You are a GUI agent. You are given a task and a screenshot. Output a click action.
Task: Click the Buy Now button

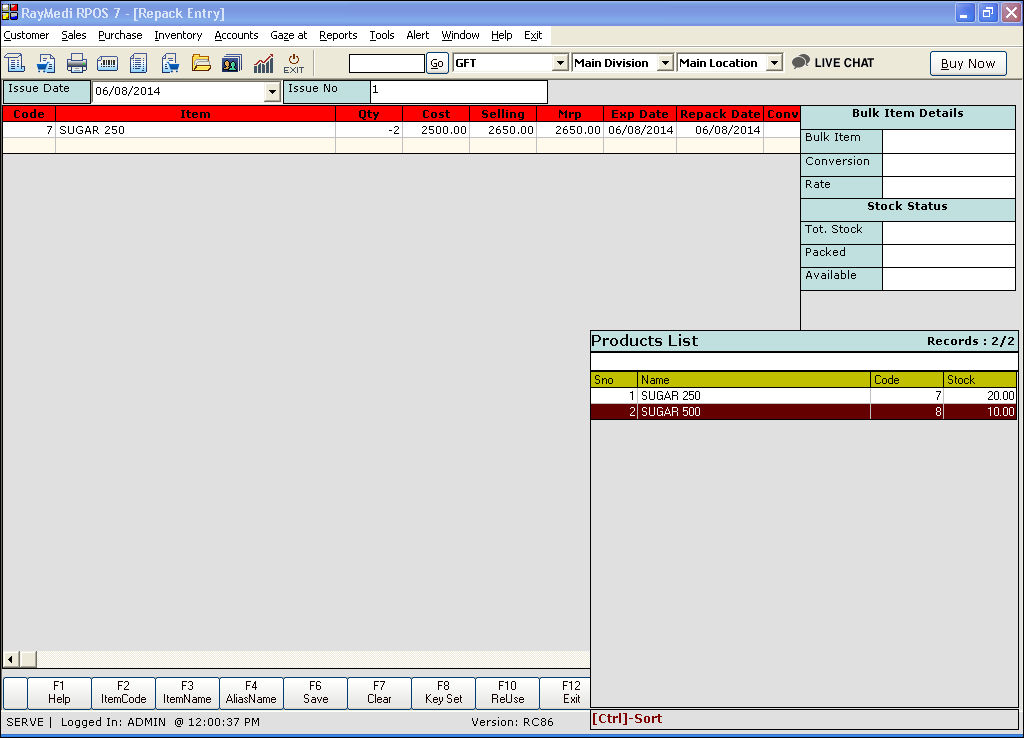pyautogui.click(x=967, y=63)
